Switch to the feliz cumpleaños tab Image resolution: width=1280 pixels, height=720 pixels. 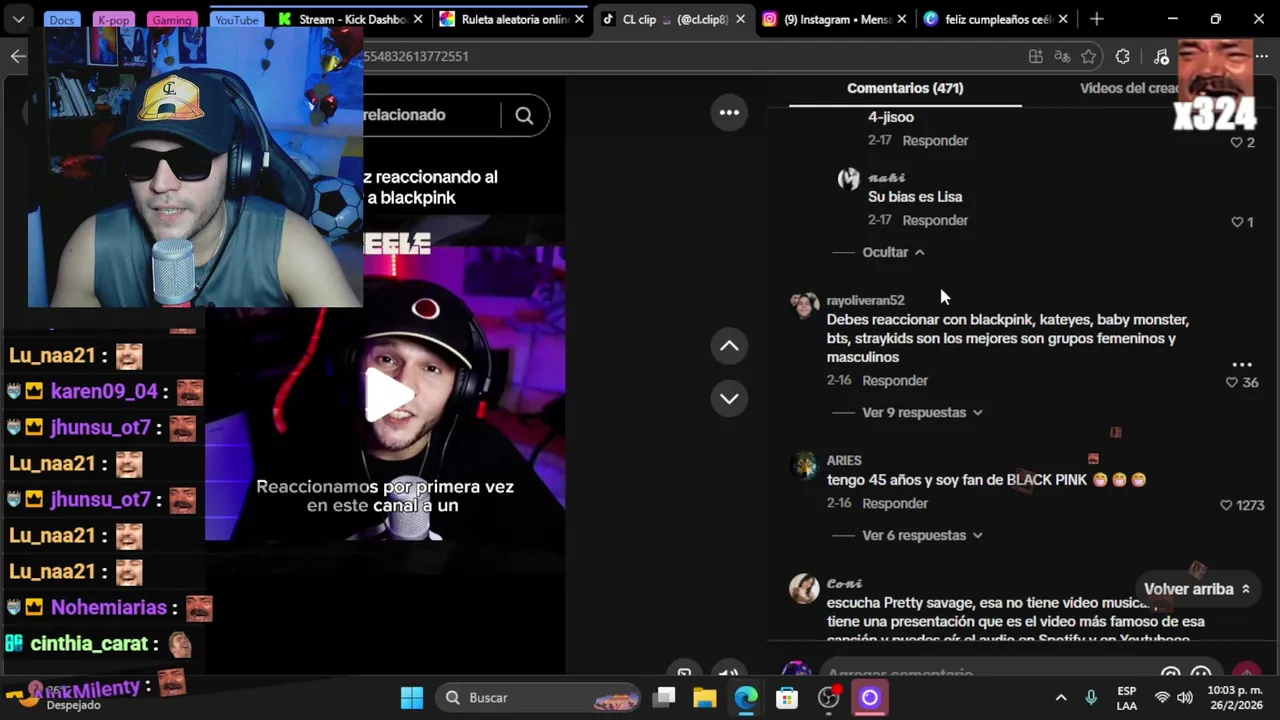997,19
